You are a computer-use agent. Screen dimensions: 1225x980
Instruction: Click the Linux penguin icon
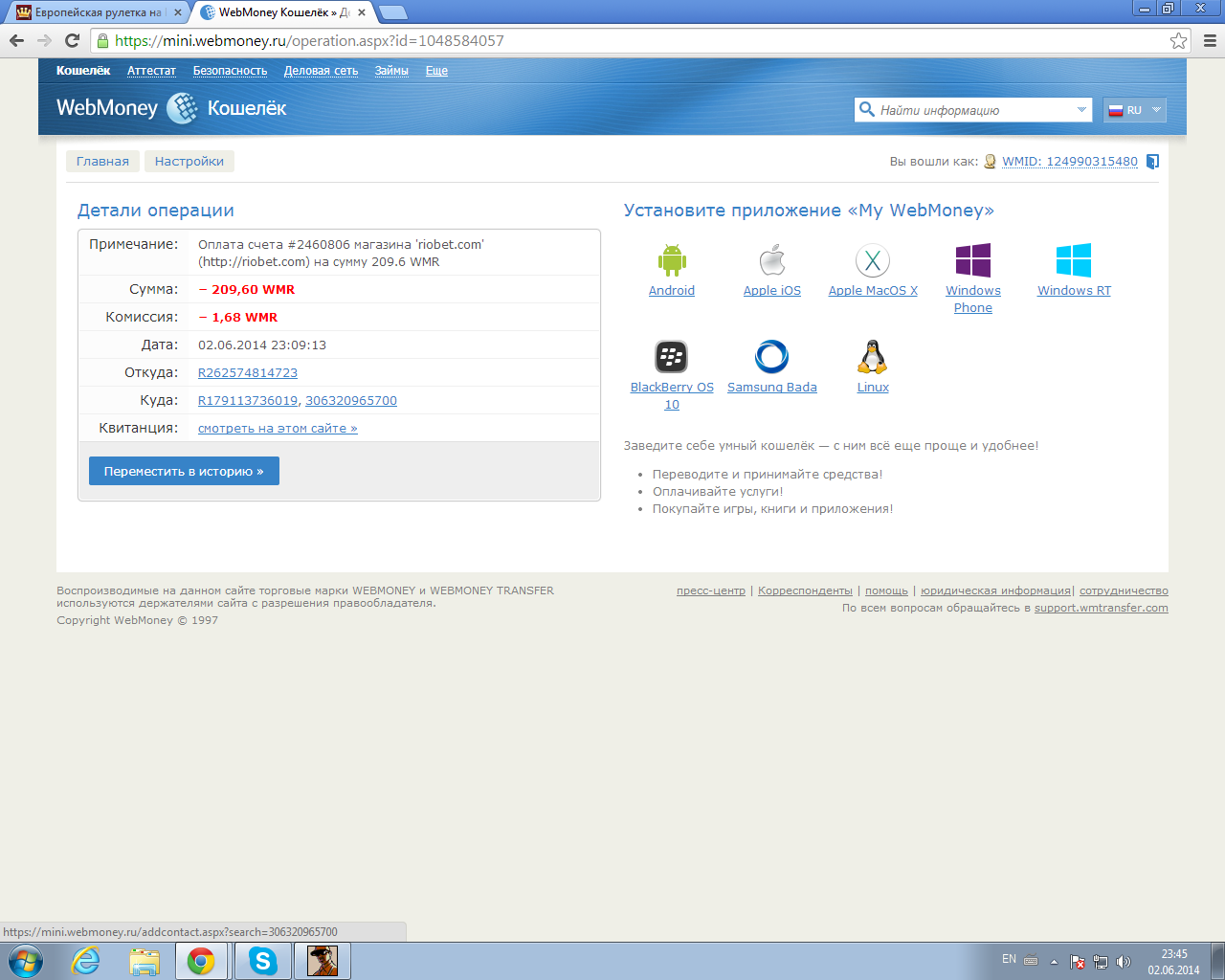tap(873, 357)
